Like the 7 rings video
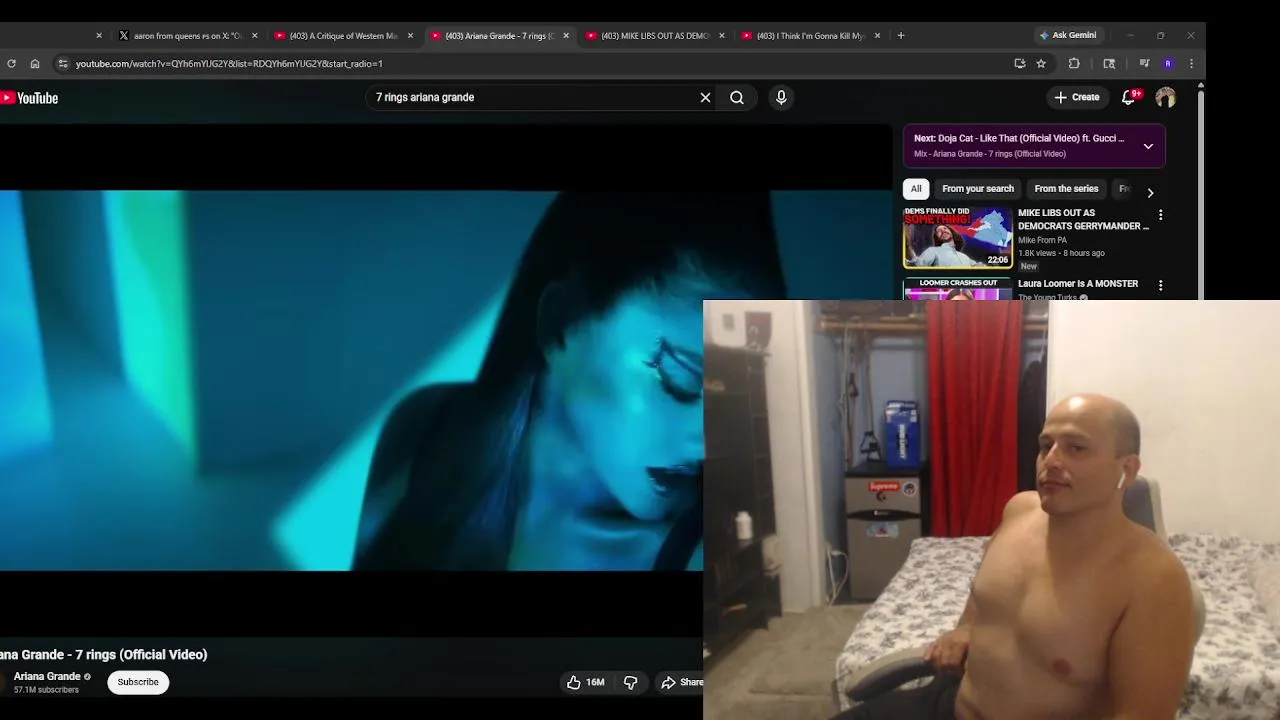This screenshot has width=1280, height=720. pyautogui.click(x=586, y=682)
